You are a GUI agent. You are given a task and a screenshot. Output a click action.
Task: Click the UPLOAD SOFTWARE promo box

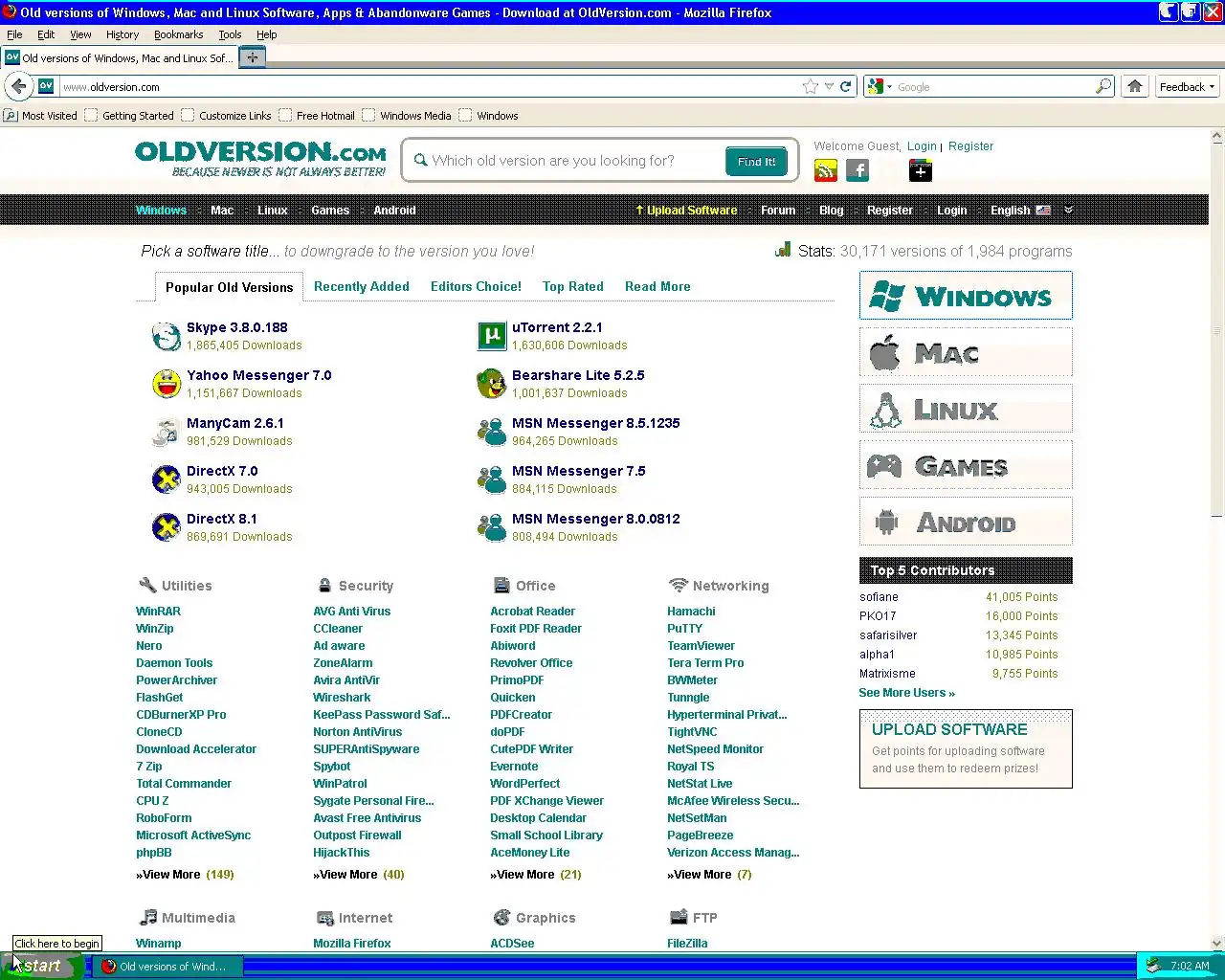(966, 748)
